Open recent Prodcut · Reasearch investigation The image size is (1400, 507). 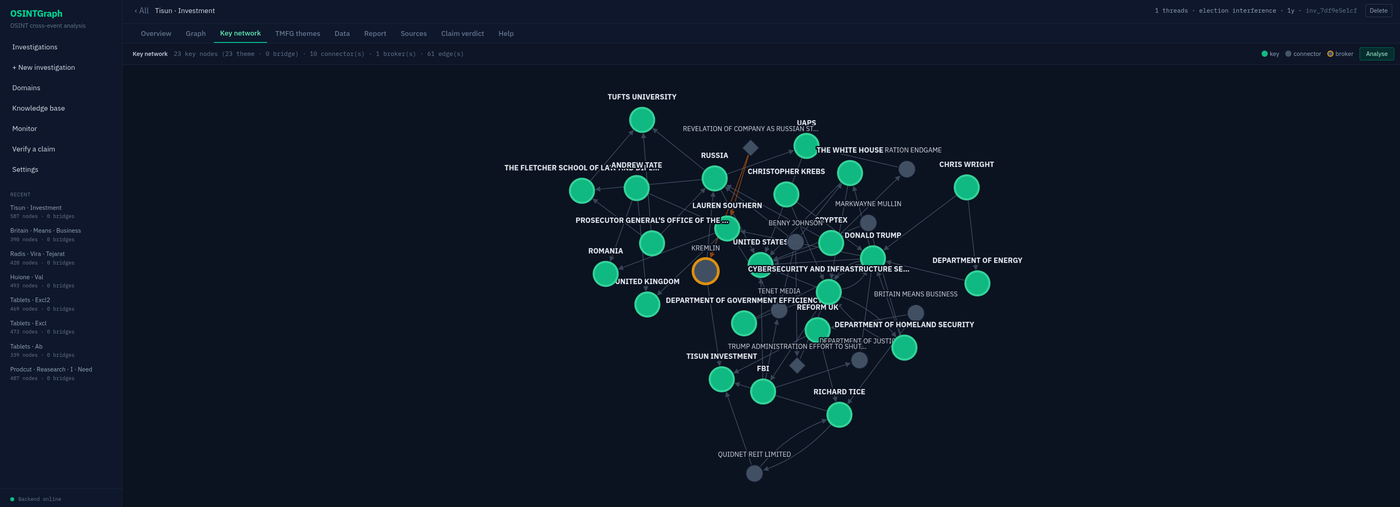pyautogui.click(x=61, y=373)
